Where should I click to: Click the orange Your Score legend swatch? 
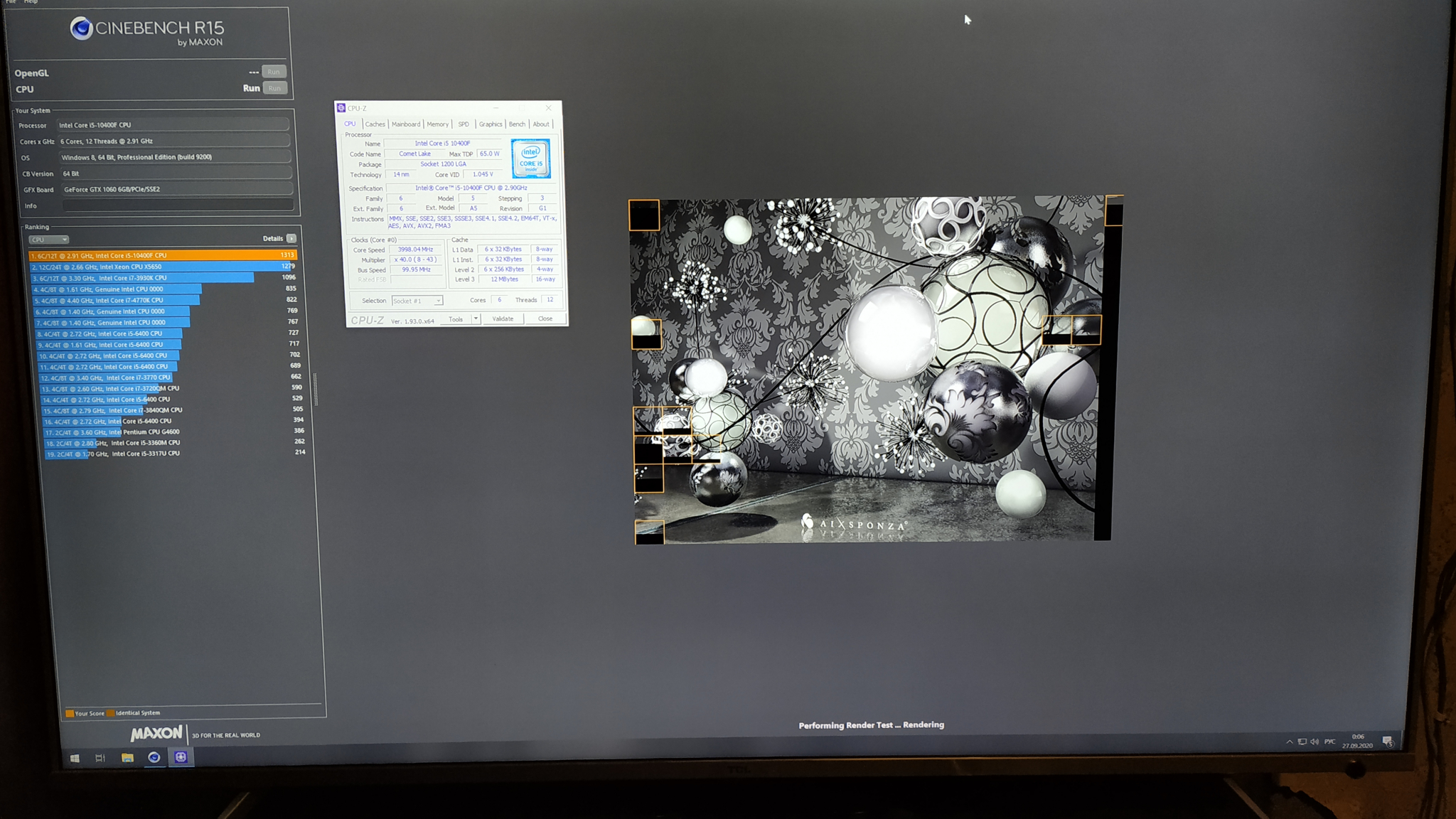point(69,713)
